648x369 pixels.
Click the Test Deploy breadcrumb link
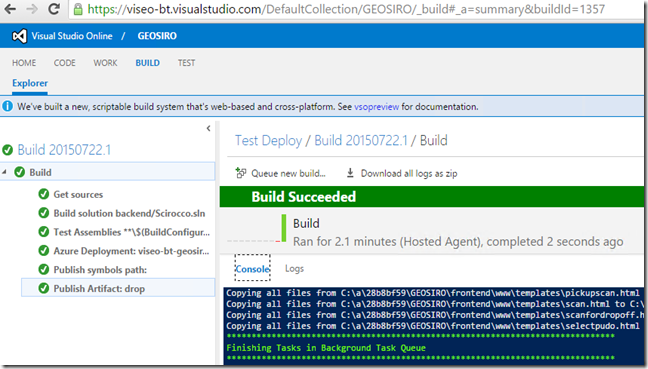coord(269,140)
